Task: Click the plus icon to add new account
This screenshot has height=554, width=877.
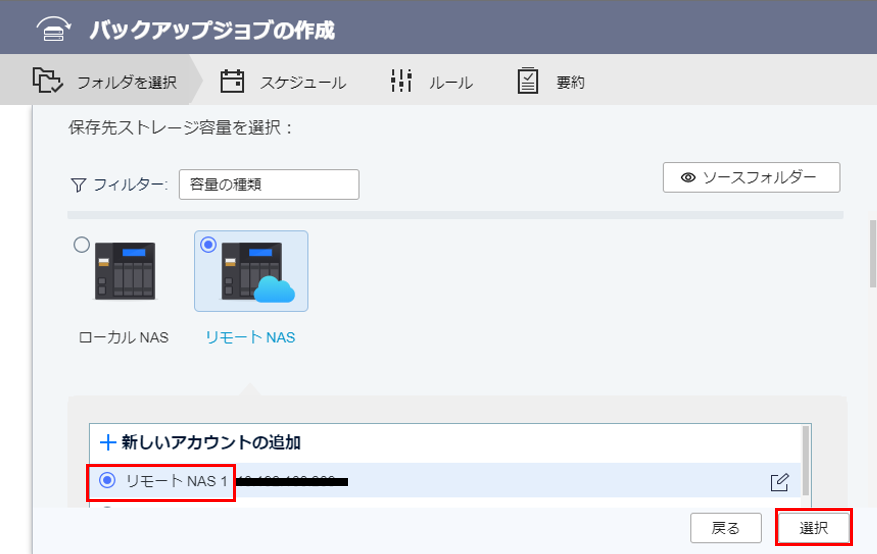Action: [x=107, y=441]
